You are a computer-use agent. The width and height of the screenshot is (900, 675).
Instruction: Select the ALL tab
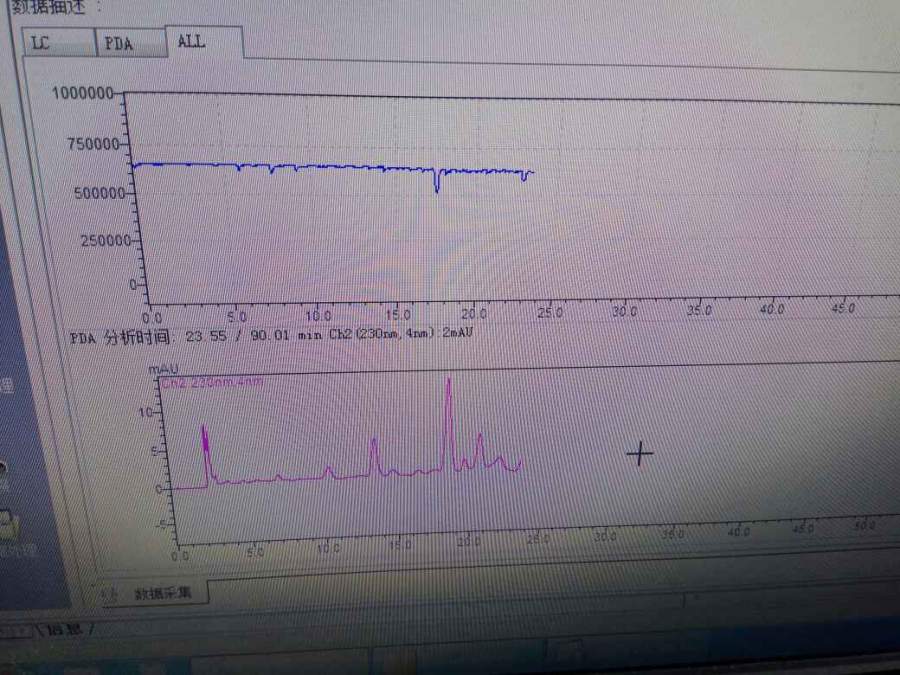pyautogui.click(x=204, y=41)
